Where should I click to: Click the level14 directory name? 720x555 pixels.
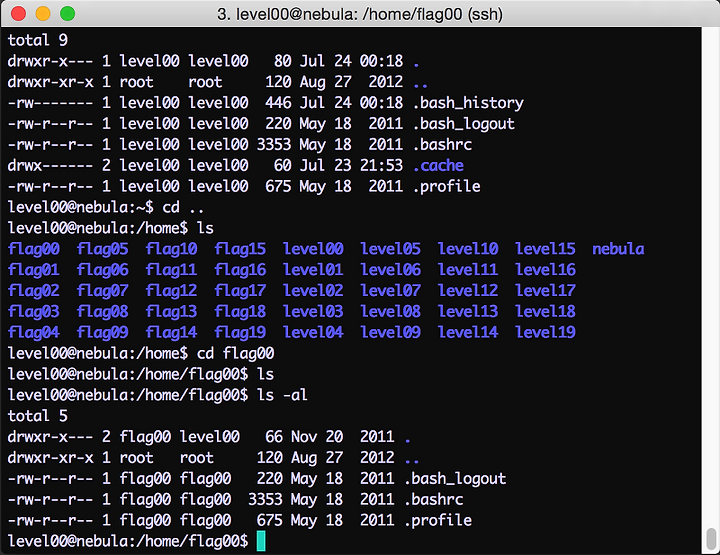pyautogui.click(x=468, y=332)
